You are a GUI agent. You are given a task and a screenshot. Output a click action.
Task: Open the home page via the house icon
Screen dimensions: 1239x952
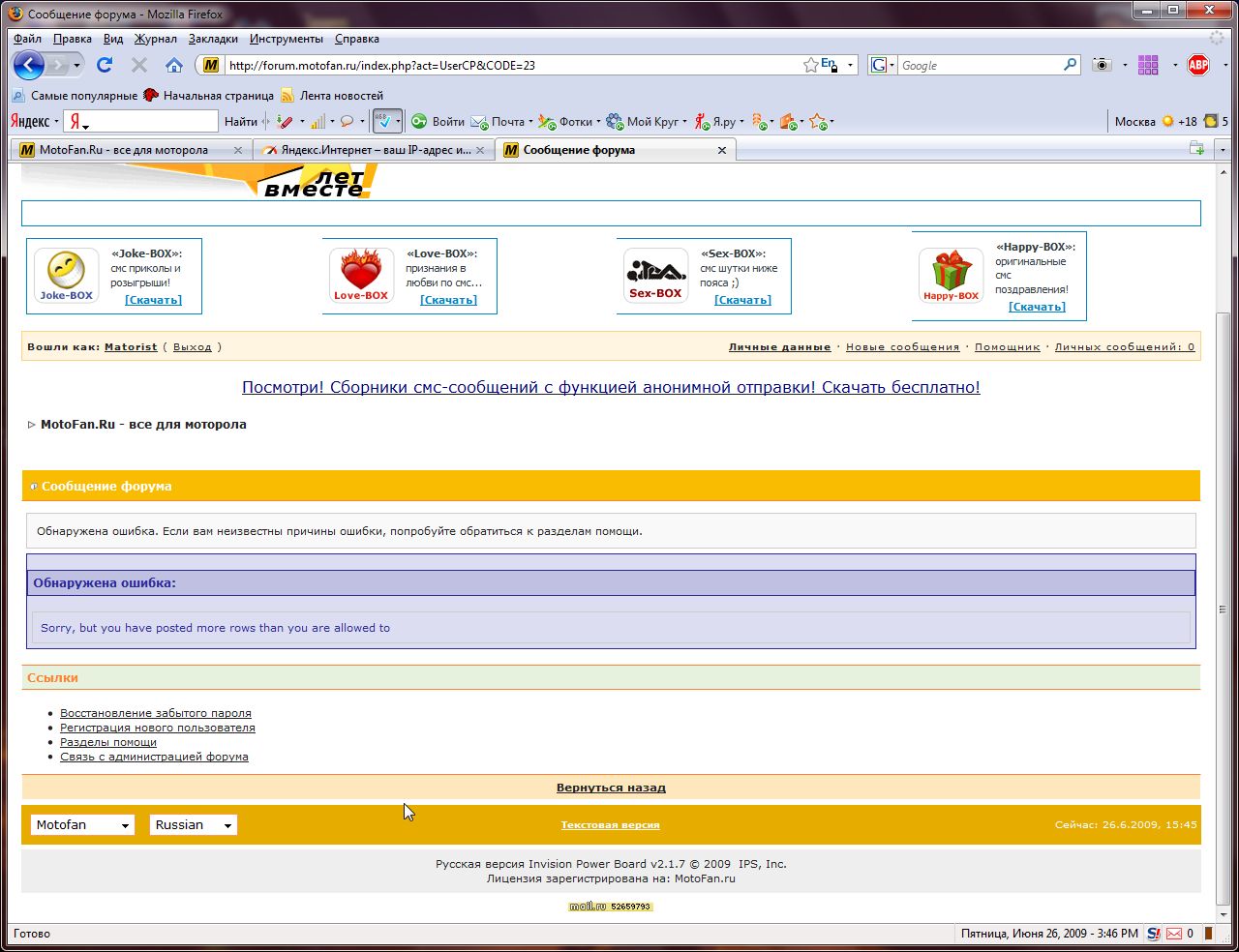(174, 65)
